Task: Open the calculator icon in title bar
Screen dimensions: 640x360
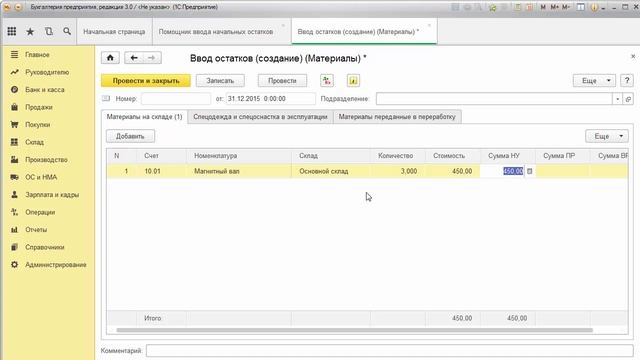Action: pos(517,7)
